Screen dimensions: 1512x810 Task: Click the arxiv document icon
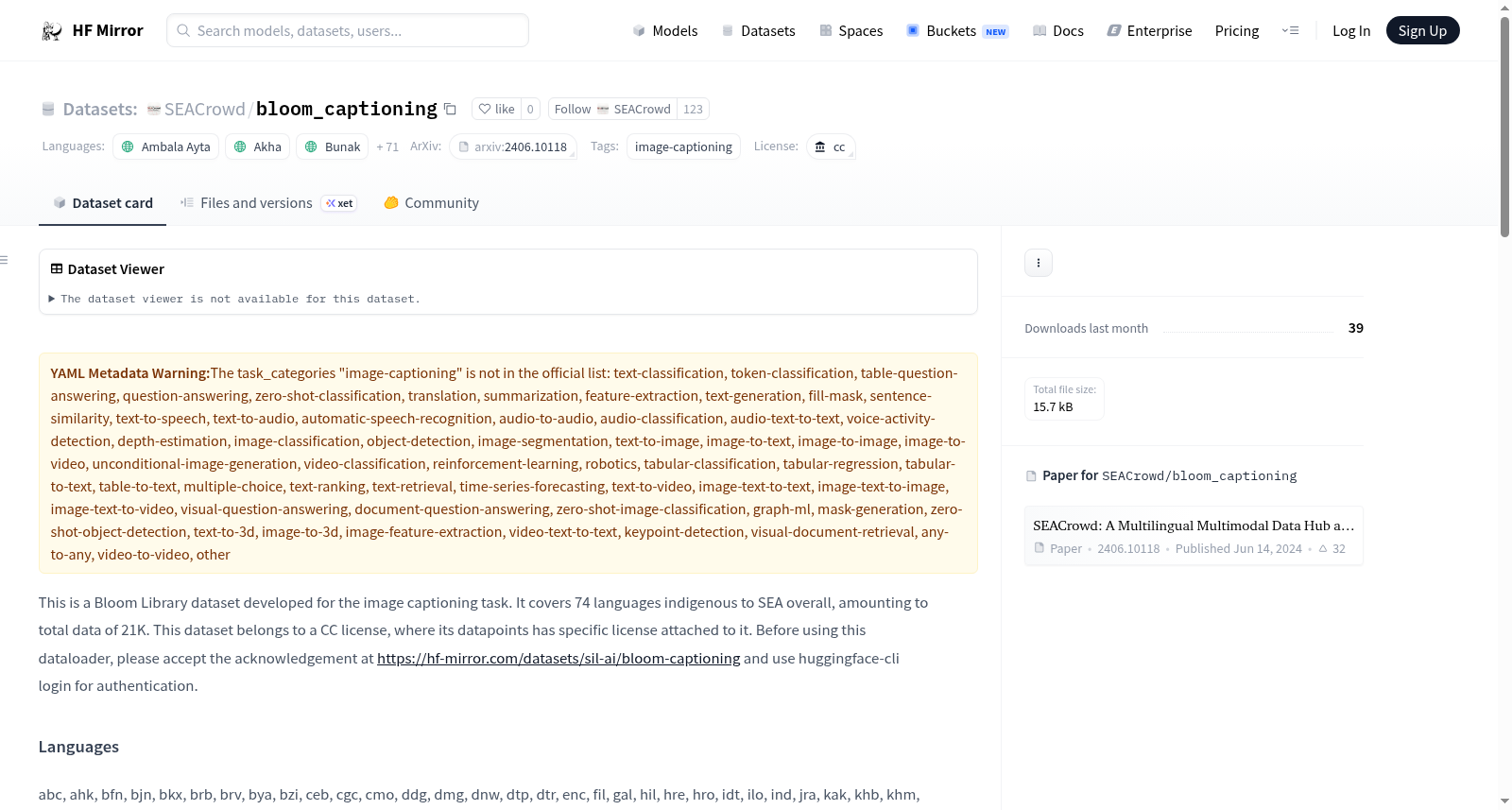(x=464, y=147)
